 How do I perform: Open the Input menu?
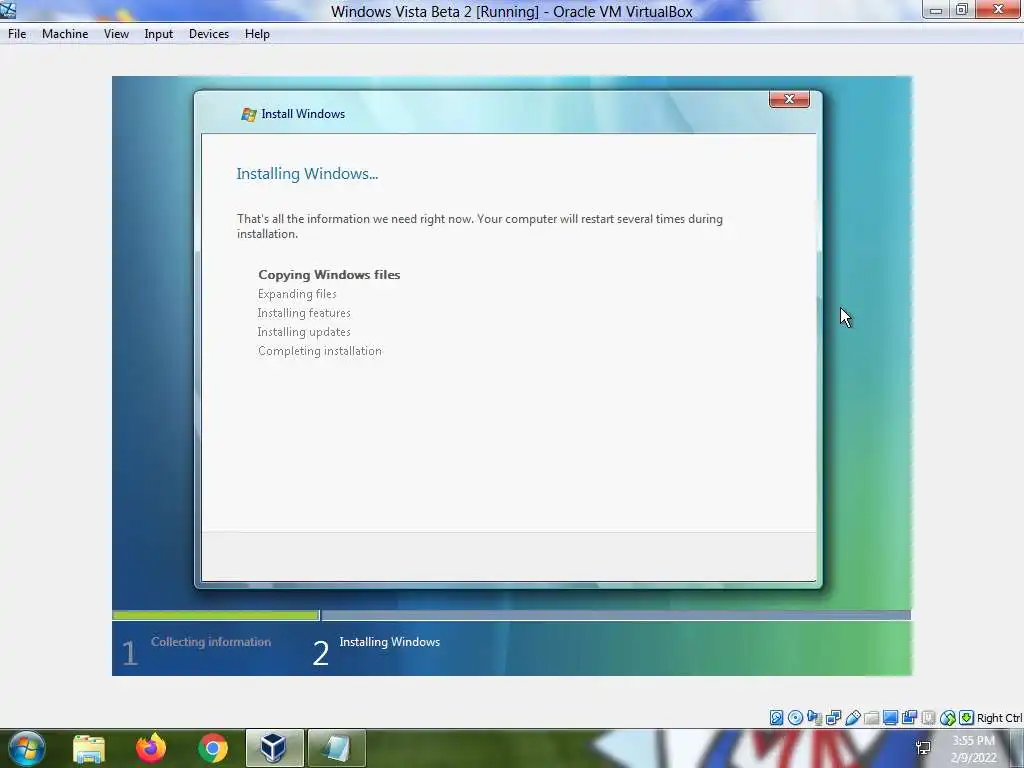pyautogui.click(x=159, y=34)
